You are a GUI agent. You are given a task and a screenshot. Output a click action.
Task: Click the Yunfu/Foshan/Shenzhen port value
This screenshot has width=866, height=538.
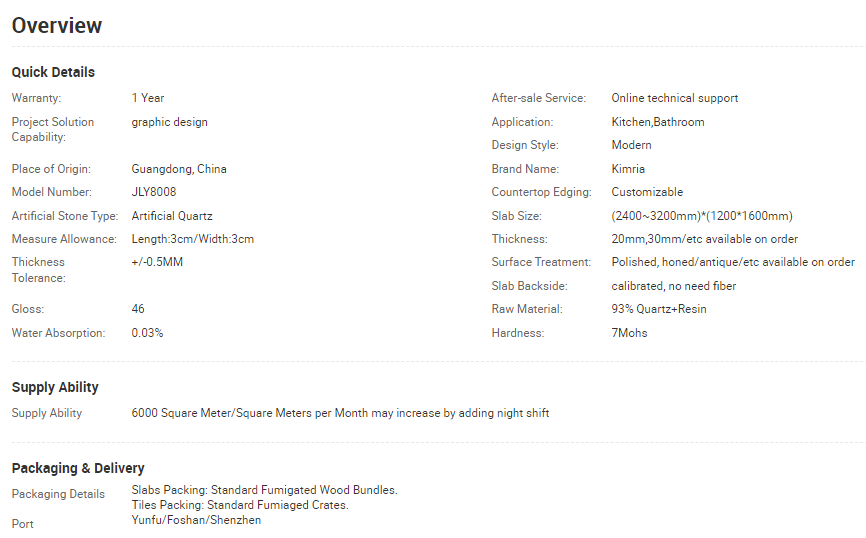click(x=196, y=520)
